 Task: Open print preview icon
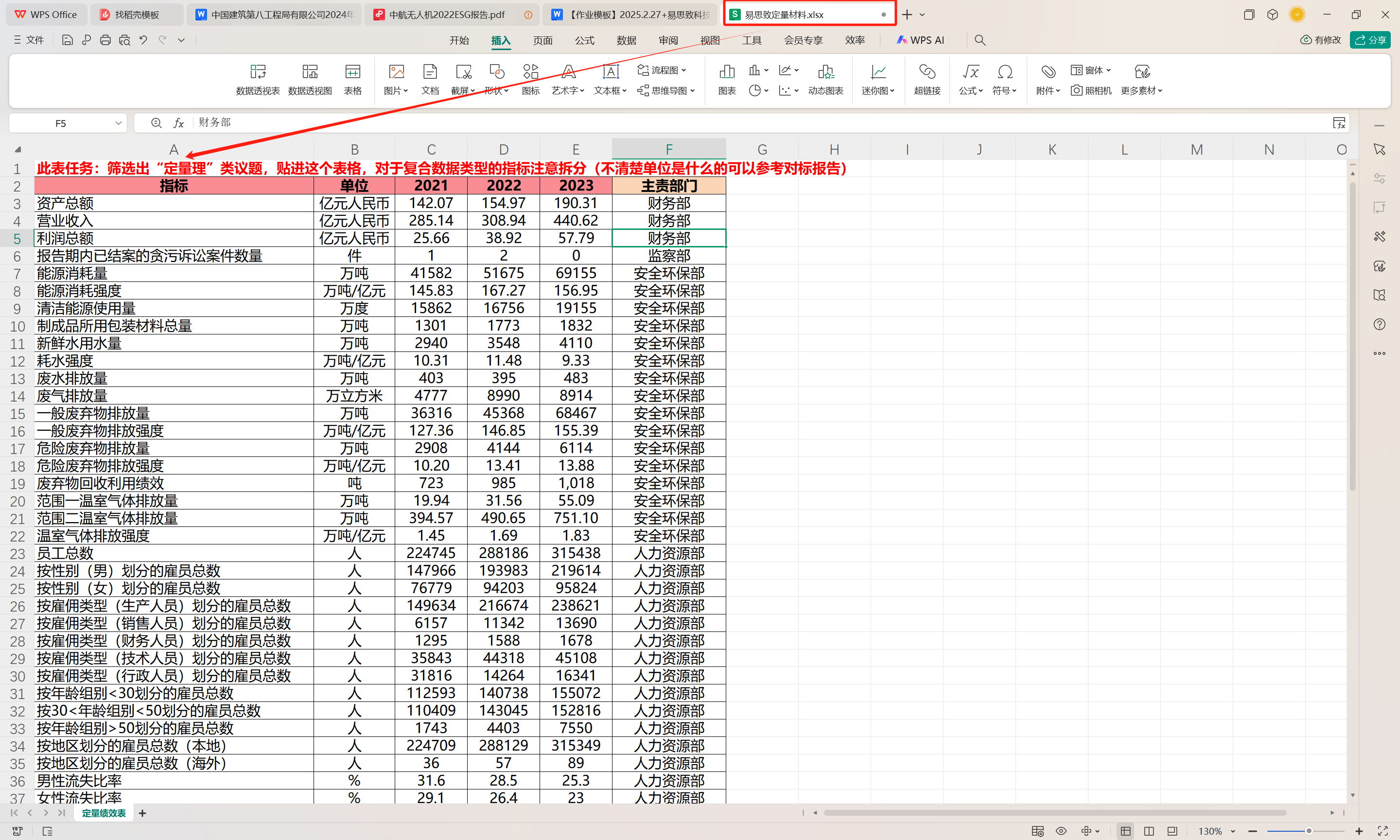click(124, 40)
